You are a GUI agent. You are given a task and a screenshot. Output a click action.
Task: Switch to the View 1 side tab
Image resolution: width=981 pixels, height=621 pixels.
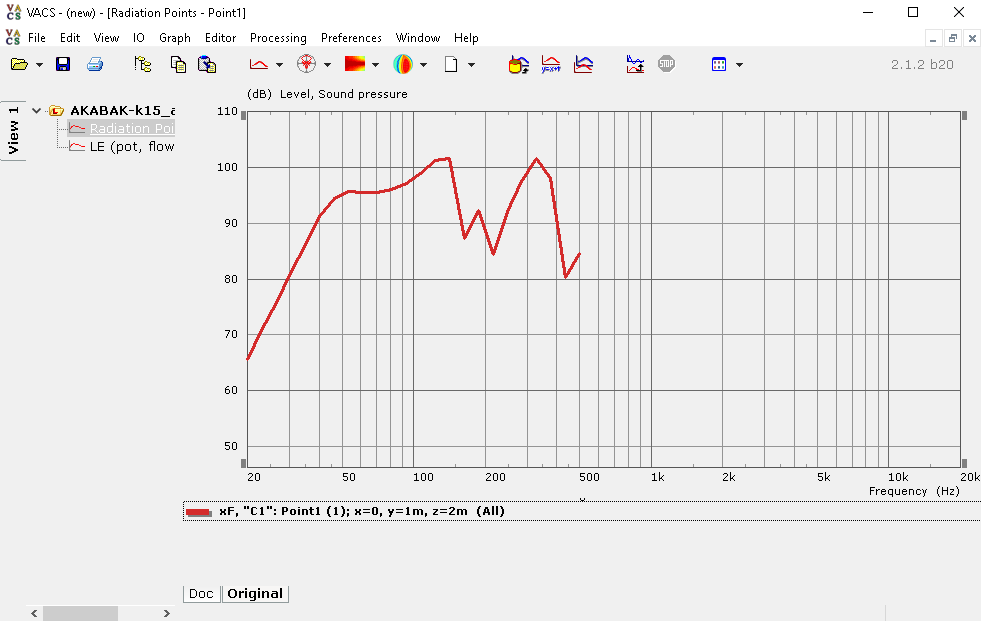pyautogui.click(x=13, y=131)
